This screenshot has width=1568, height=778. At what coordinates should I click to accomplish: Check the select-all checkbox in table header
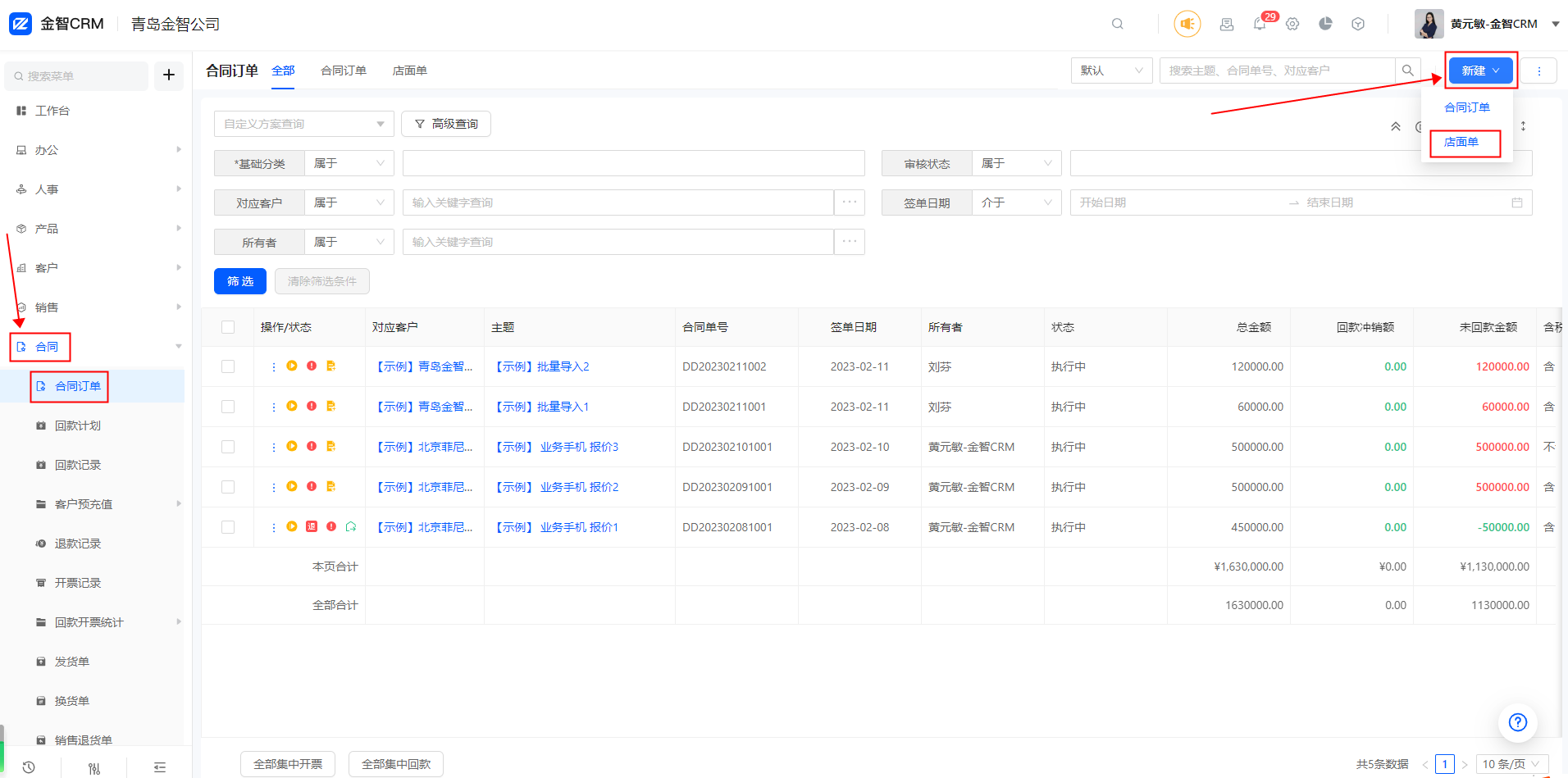point(228,327)
